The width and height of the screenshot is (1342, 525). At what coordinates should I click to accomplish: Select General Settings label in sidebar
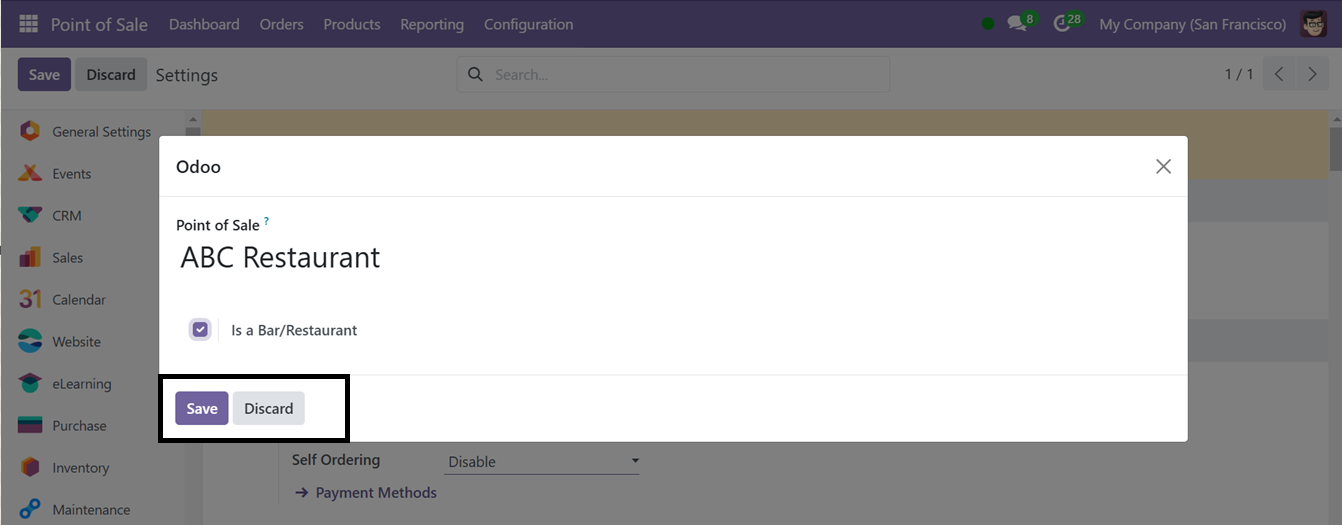click(102, 131)
